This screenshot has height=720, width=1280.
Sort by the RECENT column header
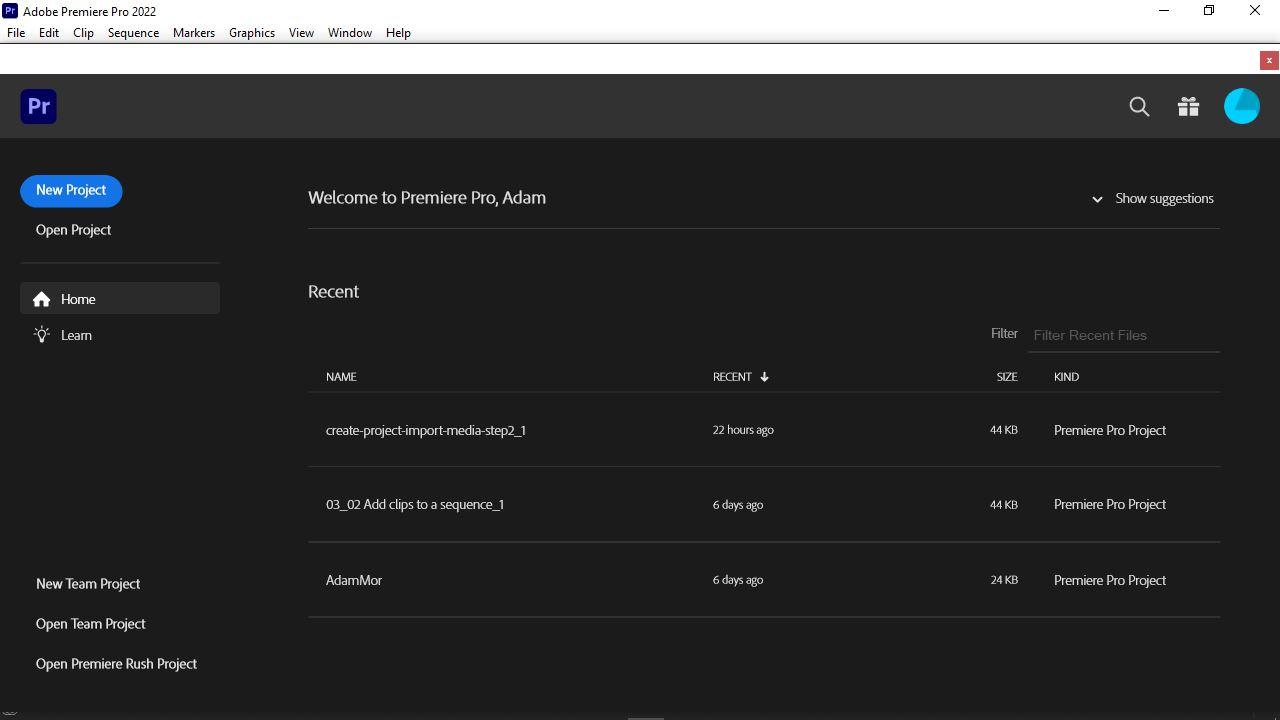(732, 377)
